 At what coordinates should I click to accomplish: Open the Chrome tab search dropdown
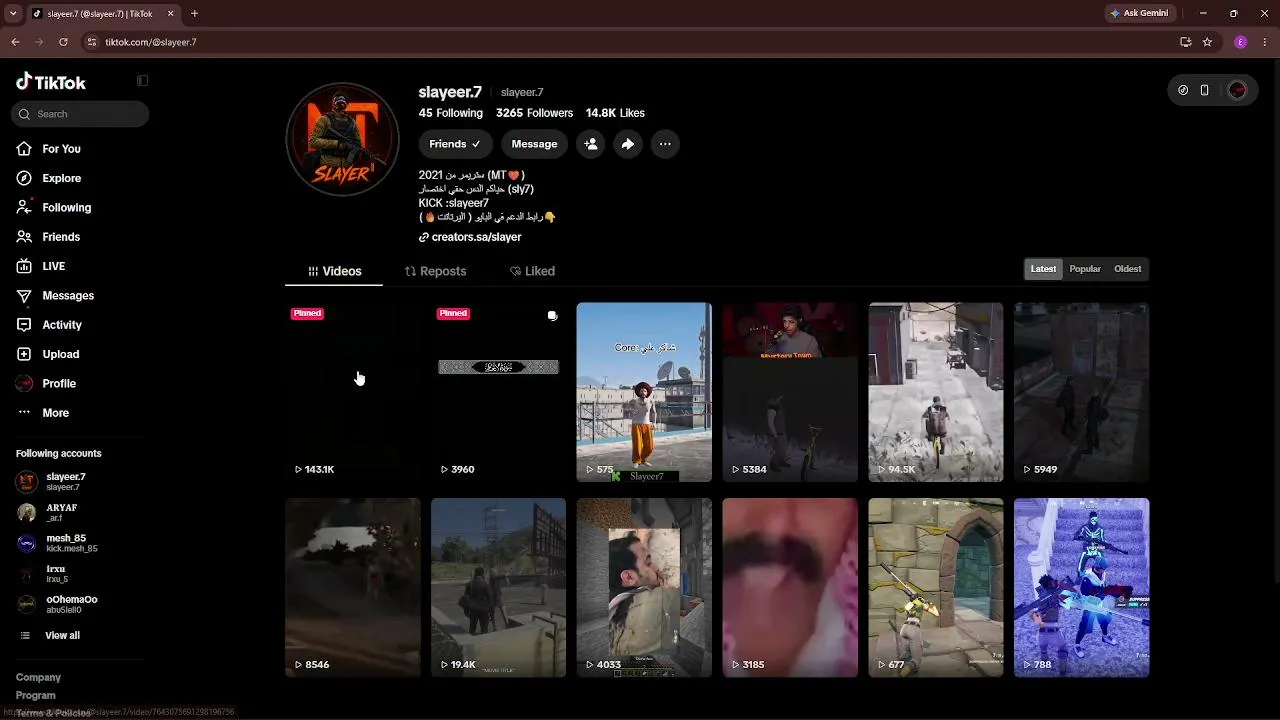13,14
